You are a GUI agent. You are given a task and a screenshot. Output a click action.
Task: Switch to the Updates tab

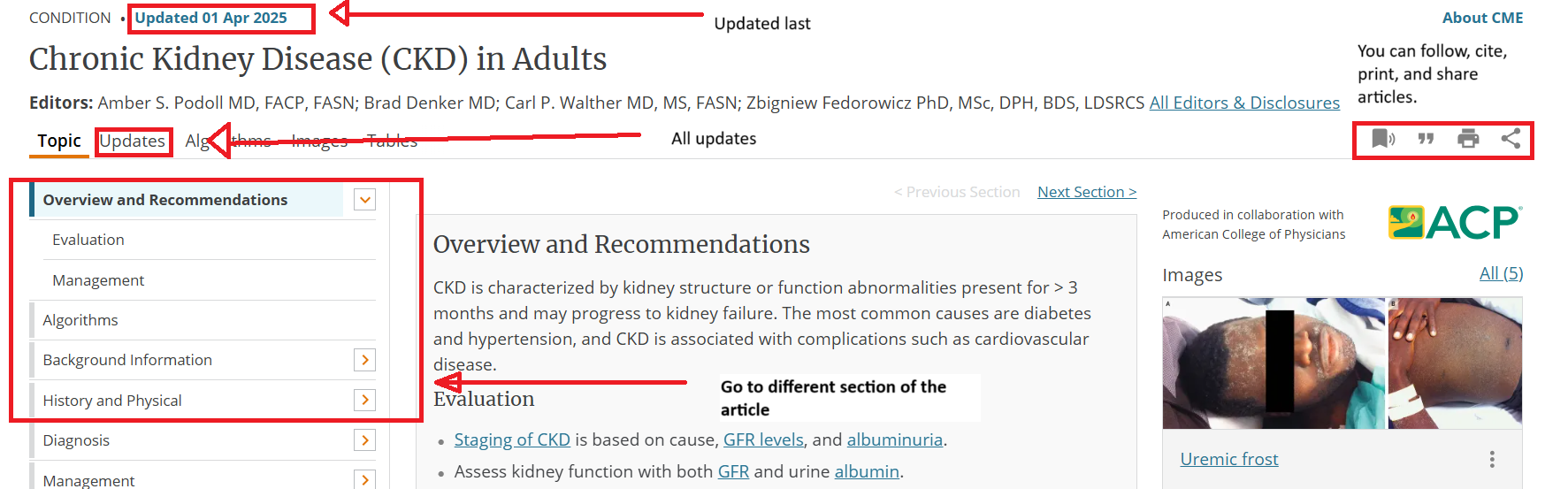(133, 141)
